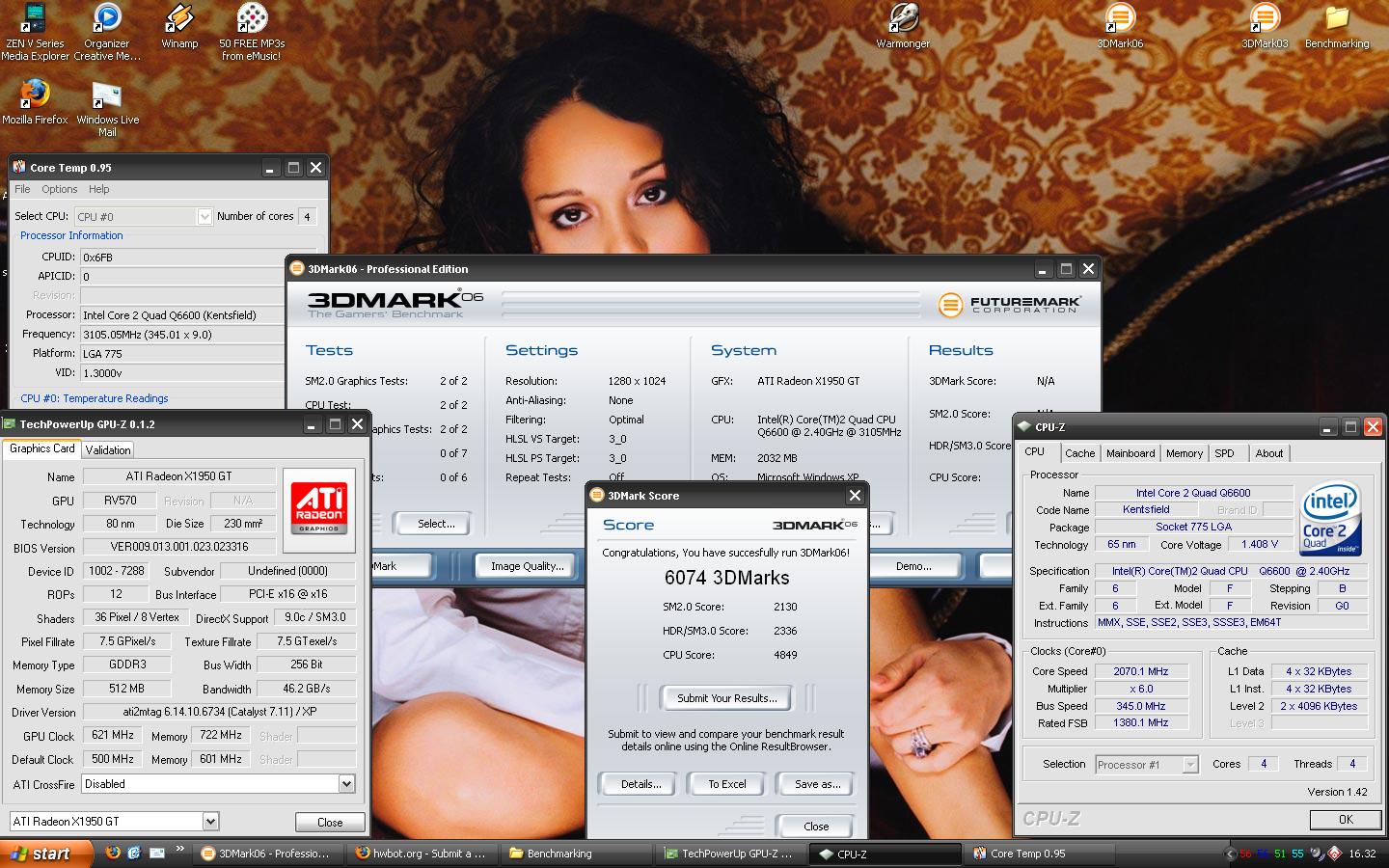Open the ZEN V Series Media Explorer desktop icon
1389x868 pixels.
pos(35,32)
